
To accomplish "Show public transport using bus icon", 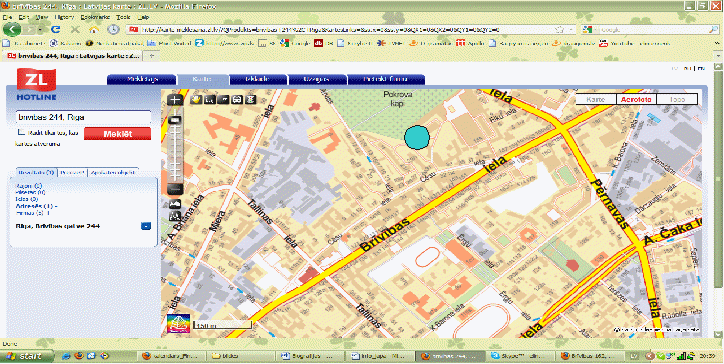I will [237, 99].
